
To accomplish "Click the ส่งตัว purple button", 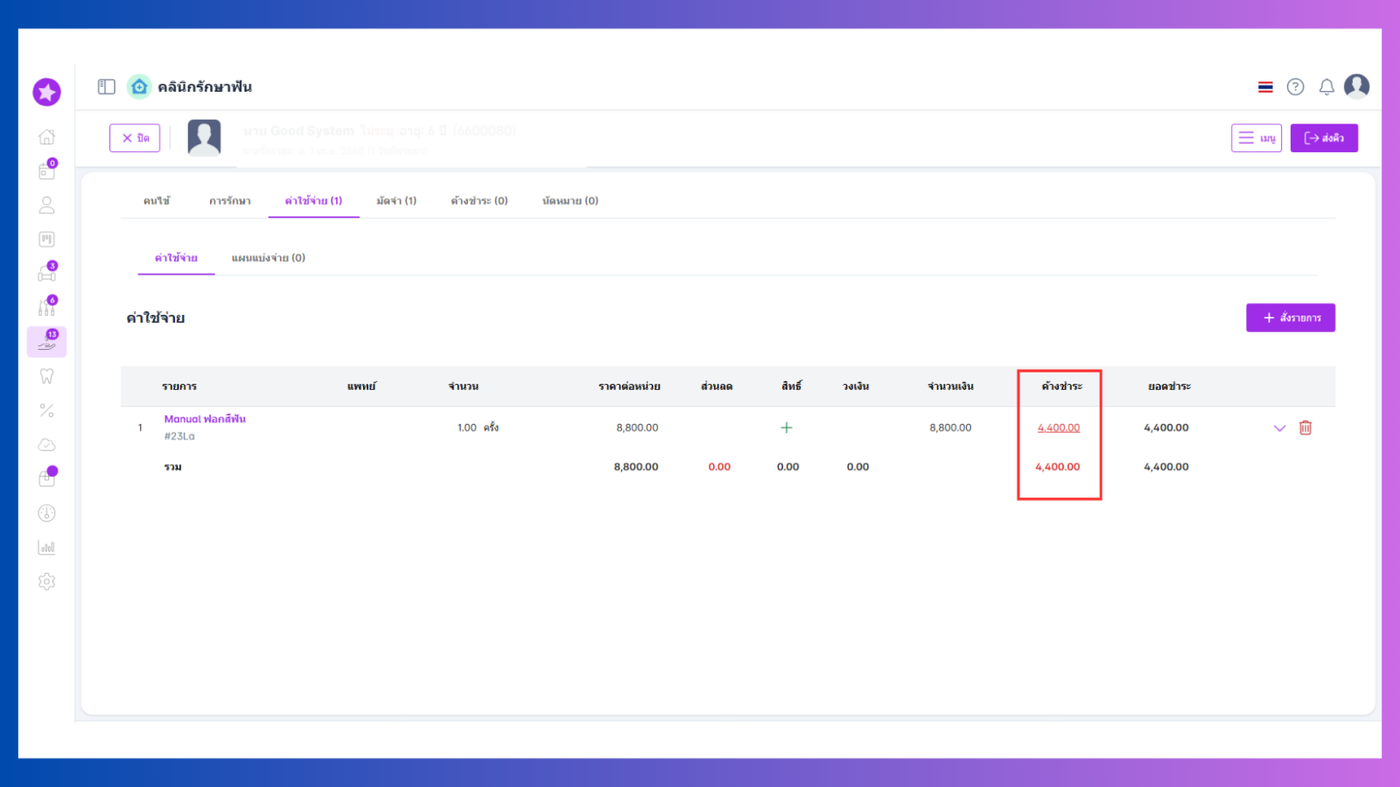I will [1324, 138].
